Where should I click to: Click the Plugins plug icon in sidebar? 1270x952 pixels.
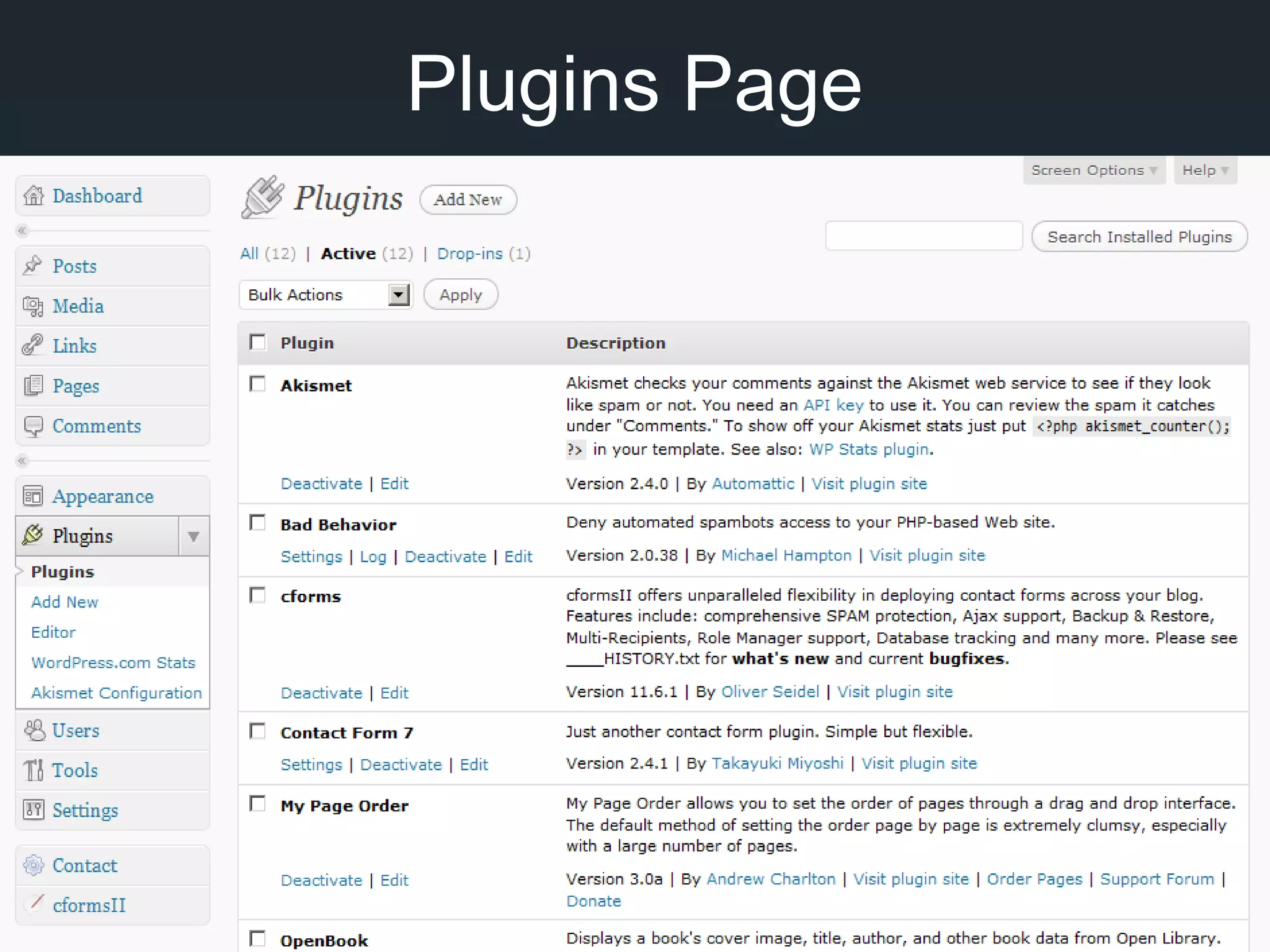(33, 535)
